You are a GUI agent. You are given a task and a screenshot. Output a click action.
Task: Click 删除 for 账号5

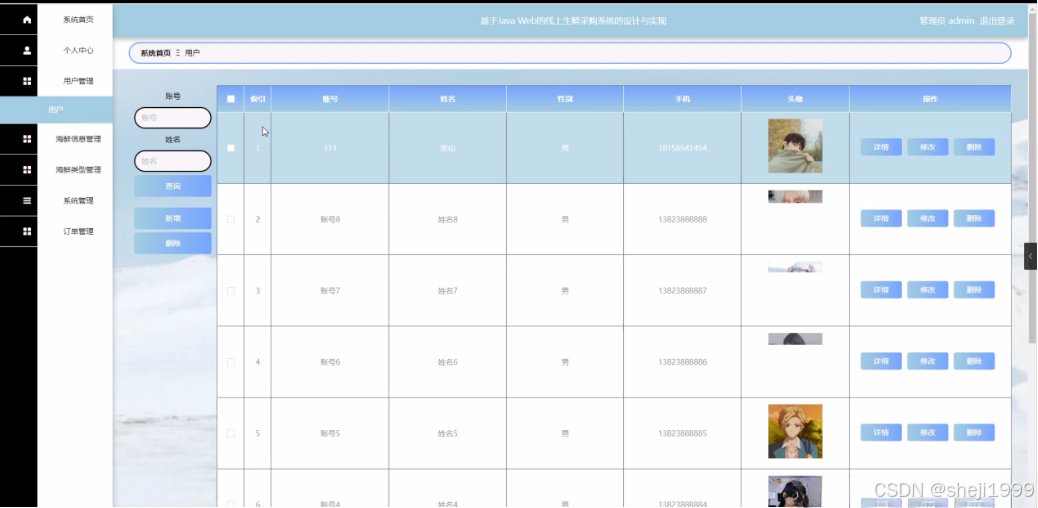[974, 432]
